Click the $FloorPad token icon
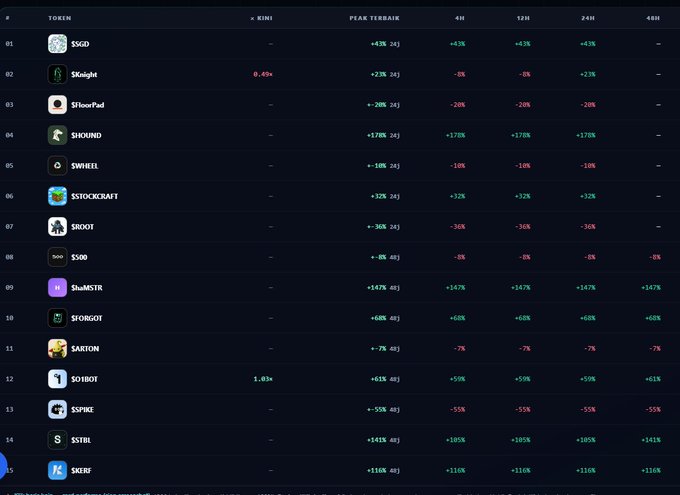The image size is (680, 495). tap(57, 105)
